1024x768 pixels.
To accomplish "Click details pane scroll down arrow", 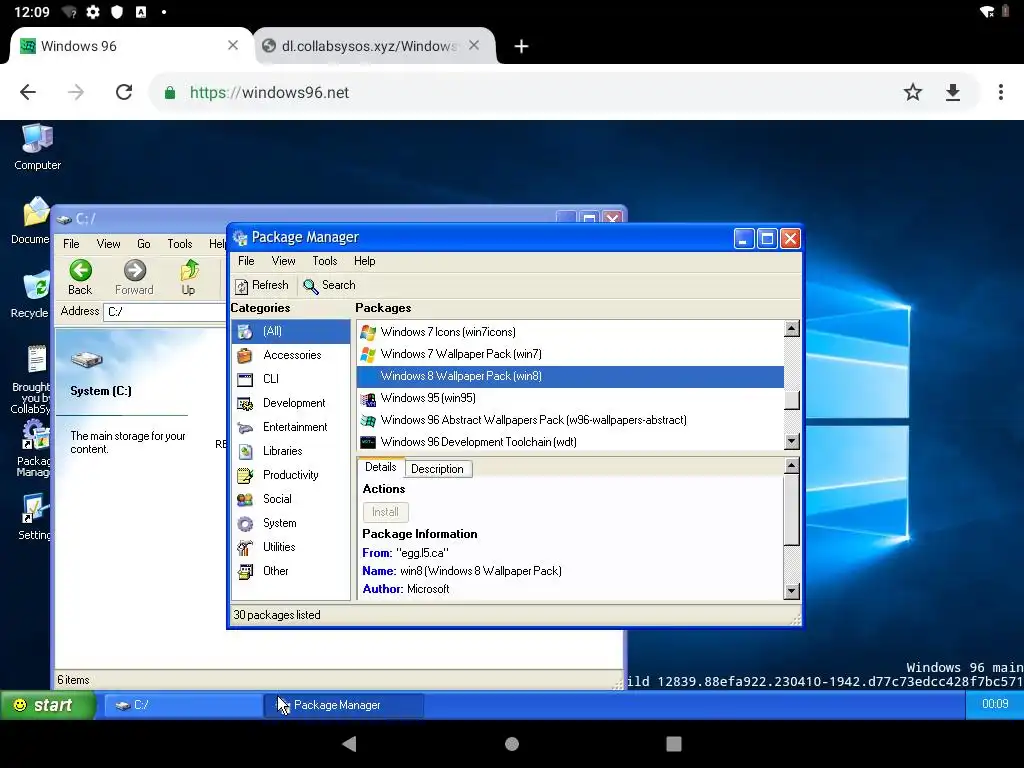I will [x=792, y=592].
